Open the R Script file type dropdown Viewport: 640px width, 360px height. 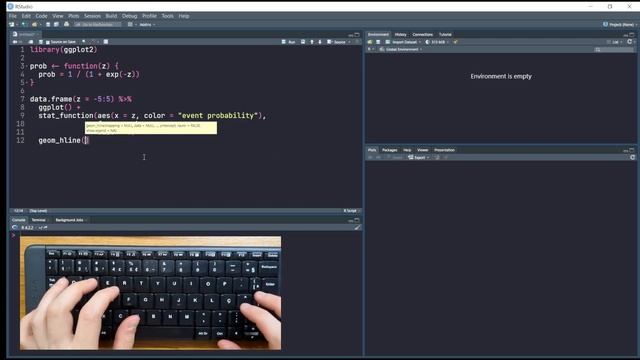pyautogui.click(x=351, y=211)
